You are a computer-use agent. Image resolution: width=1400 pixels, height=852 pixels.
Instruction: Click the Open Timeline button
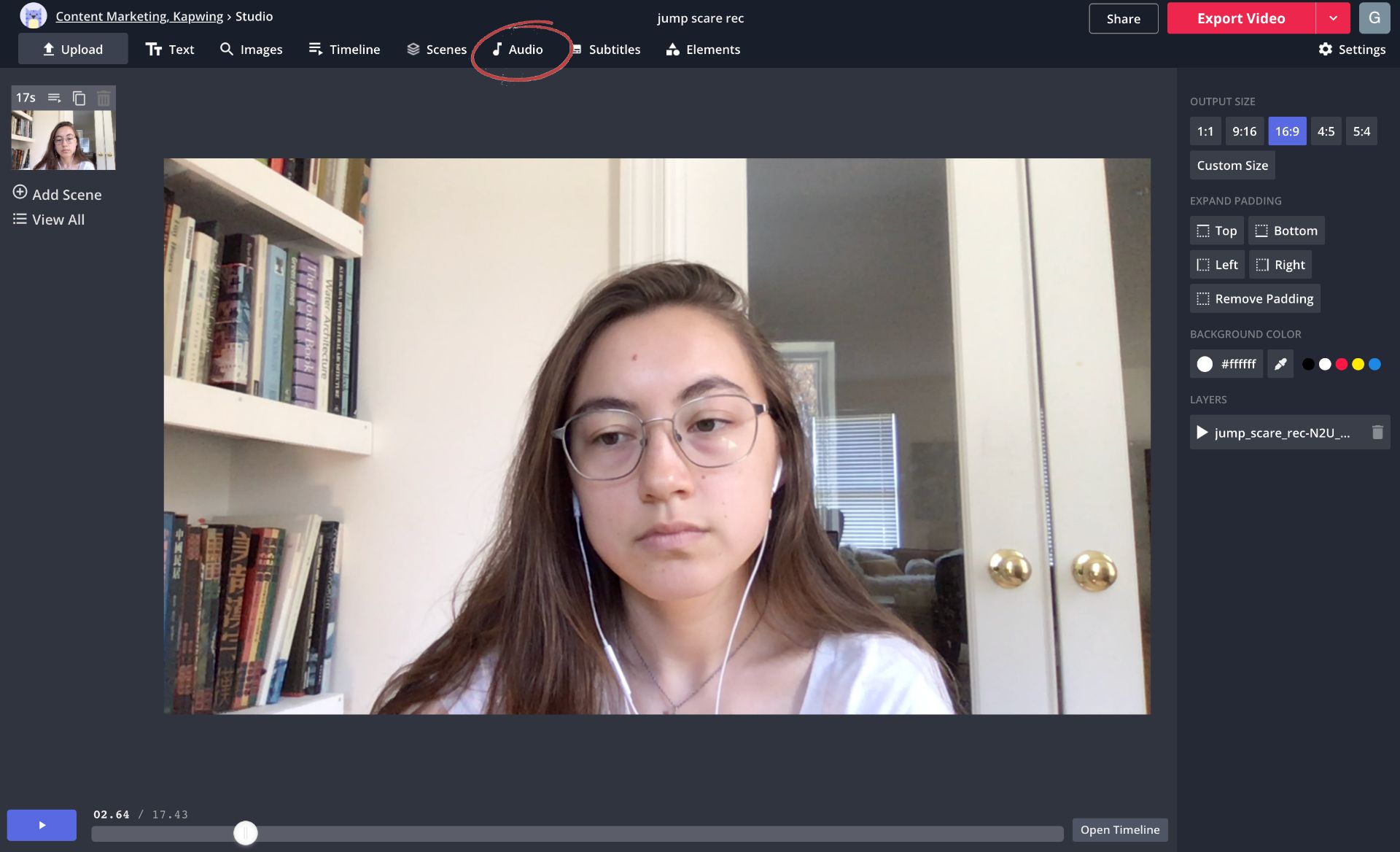(1119, 830)
